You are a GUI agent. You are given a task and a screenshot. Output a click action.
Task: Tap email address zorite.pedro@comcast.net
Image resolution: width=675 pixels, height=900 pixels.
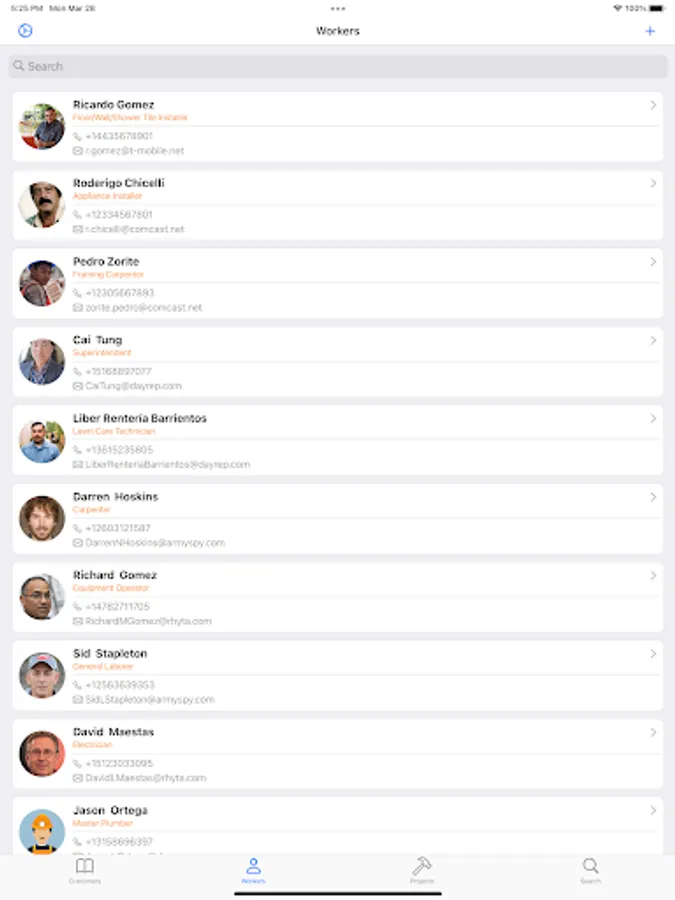click(143, 308)
